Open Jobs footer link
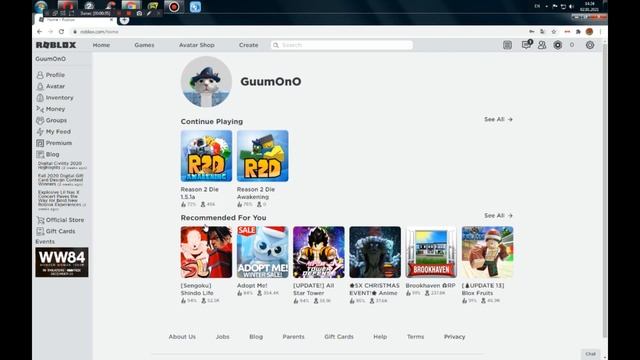640x360 pixels. pyautogui.click(x=222, y=337)
